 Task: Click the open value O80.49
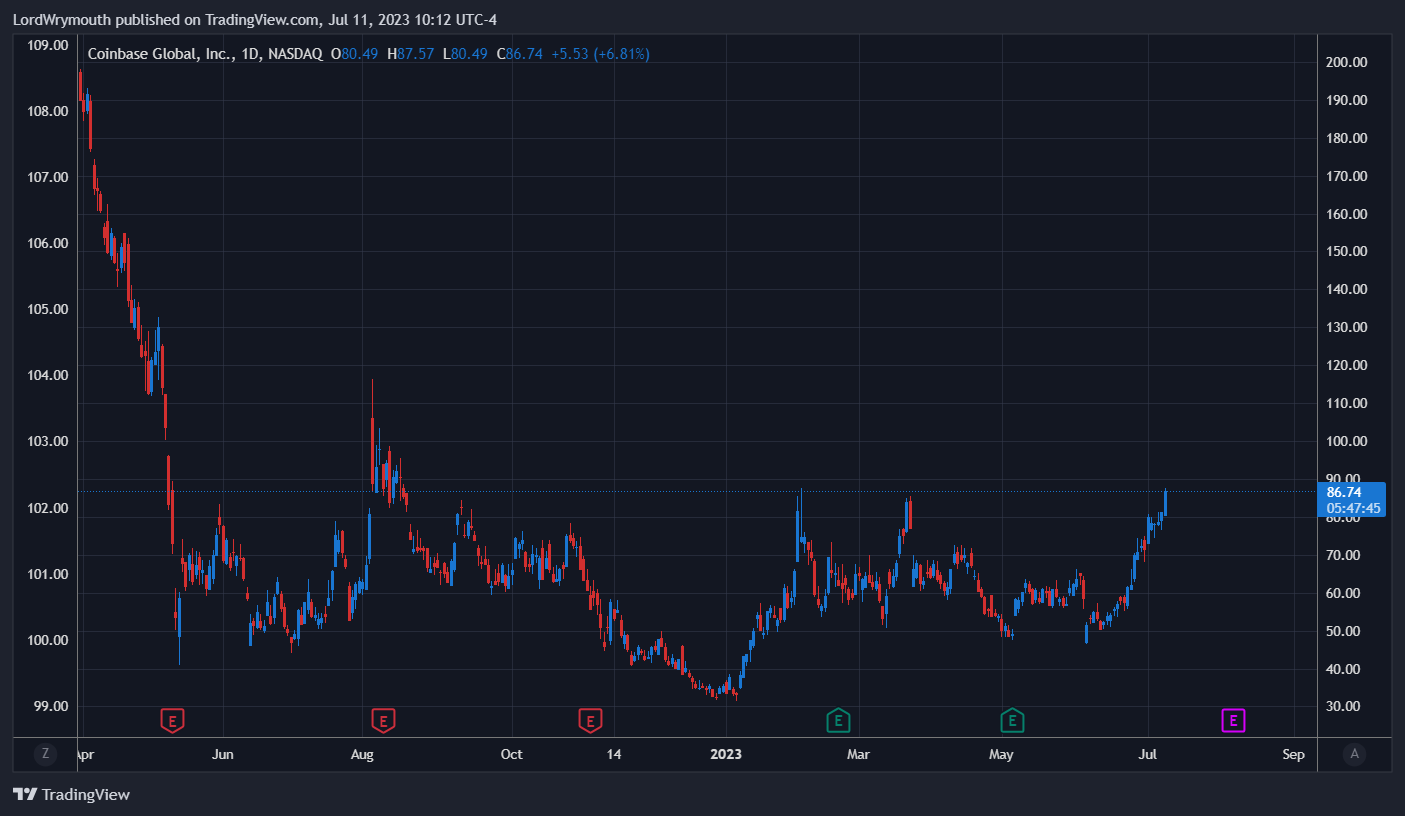pyautogui.click(x=356, y=54)
